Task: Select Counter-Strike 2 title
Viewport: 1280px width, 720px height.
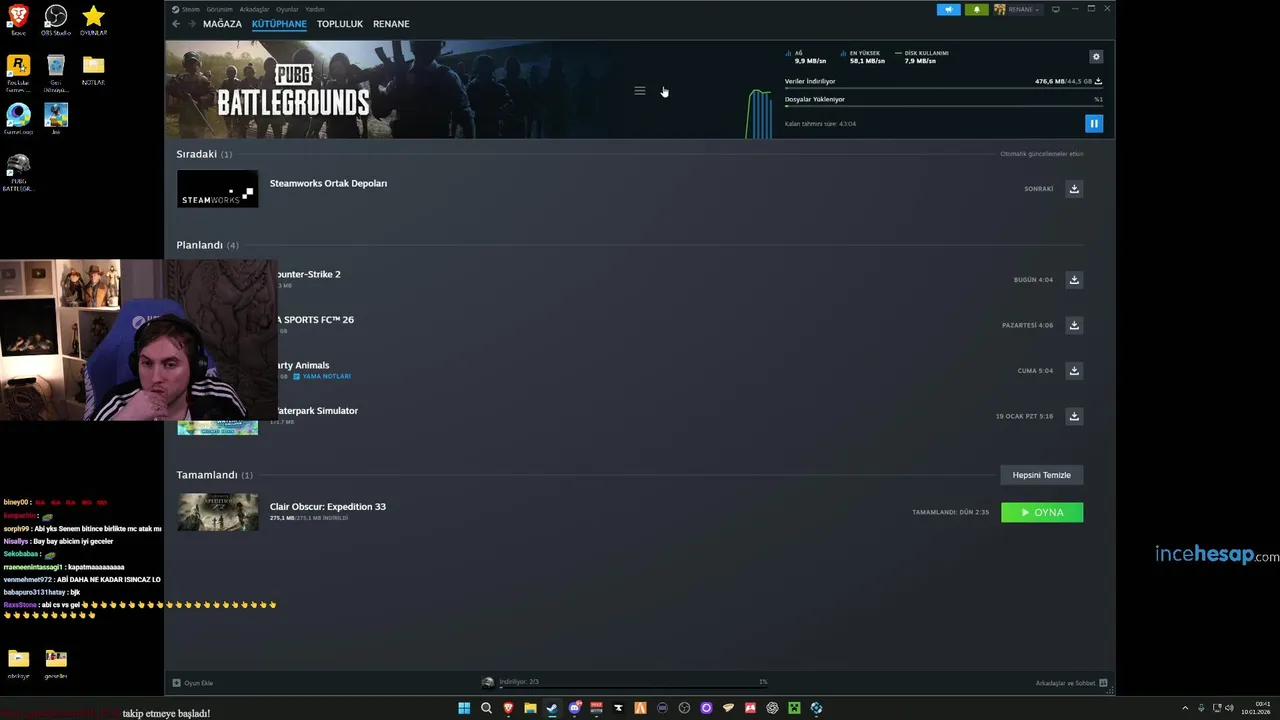Action: coord(309,274)
